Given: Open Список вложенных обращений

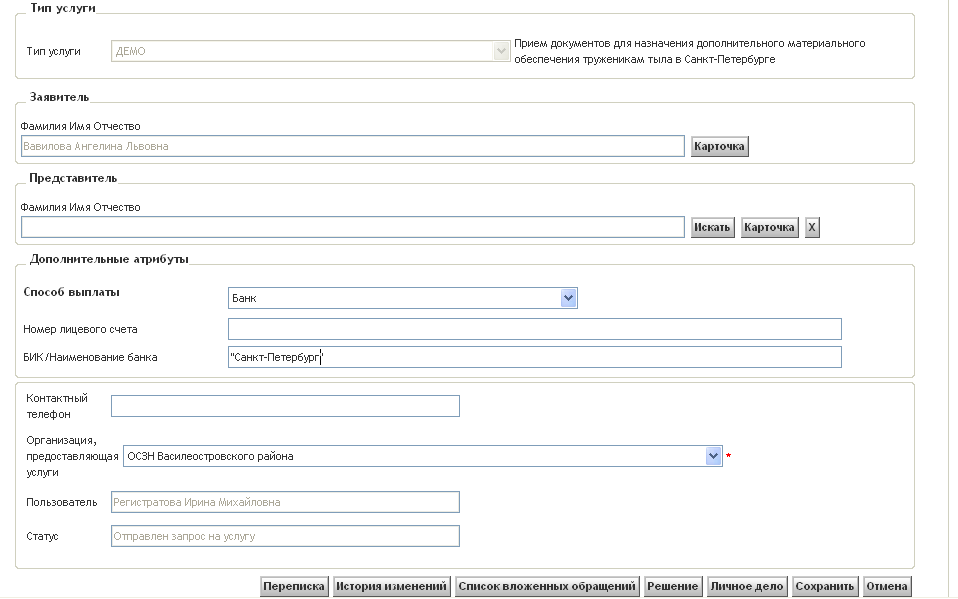Looking at the screenshot, I should tap(547, 586).
